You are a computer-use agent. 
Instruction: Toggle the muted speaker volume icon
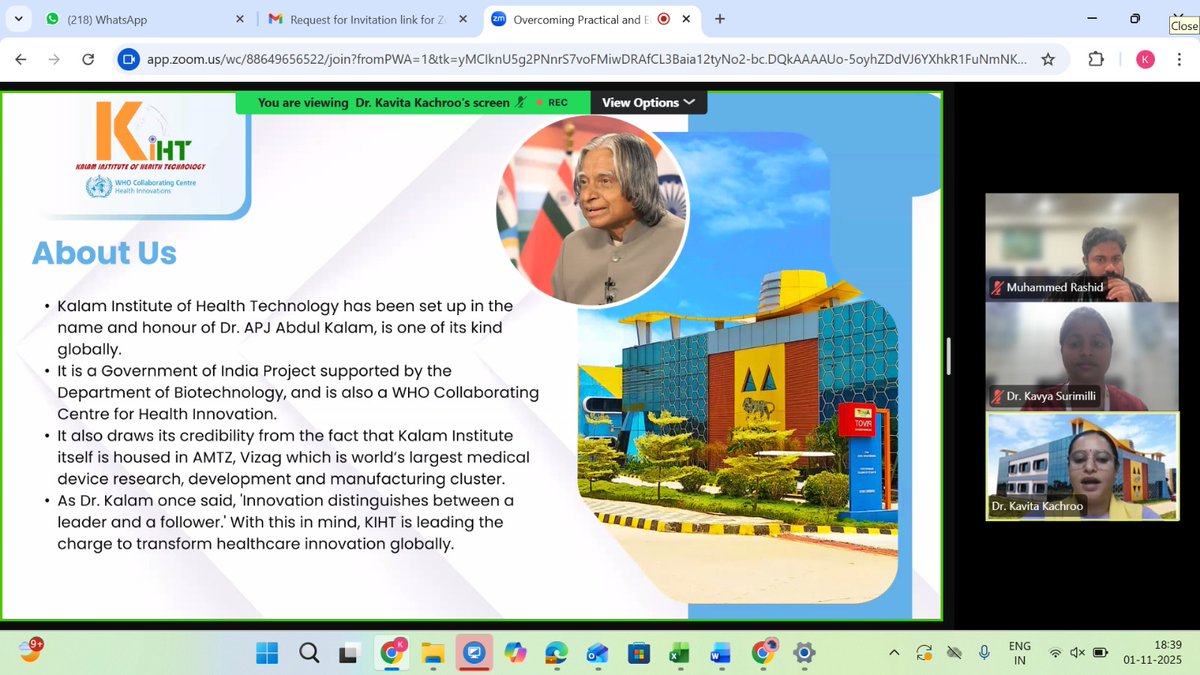pos(1077,653)
